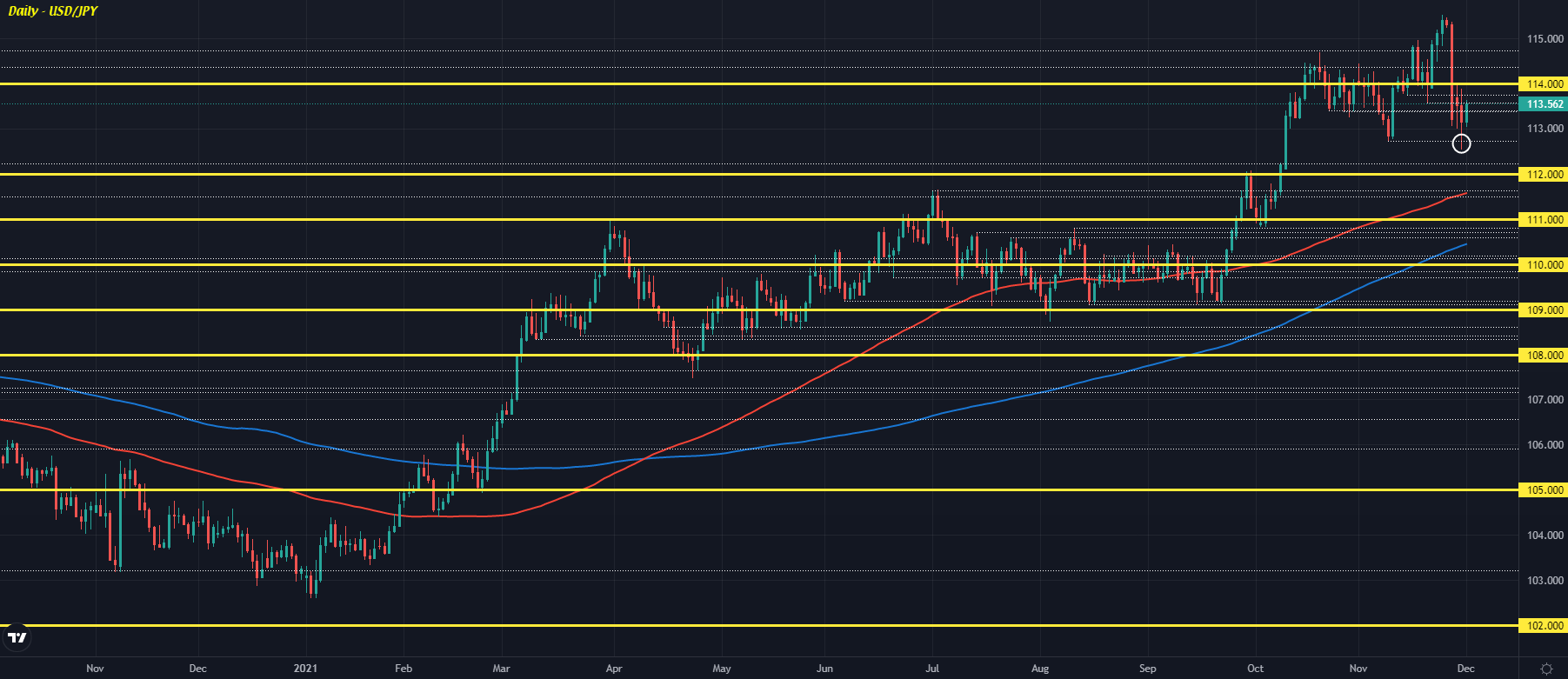
Task: Open chart settings gear icon
Action: tap(1546, 669)
